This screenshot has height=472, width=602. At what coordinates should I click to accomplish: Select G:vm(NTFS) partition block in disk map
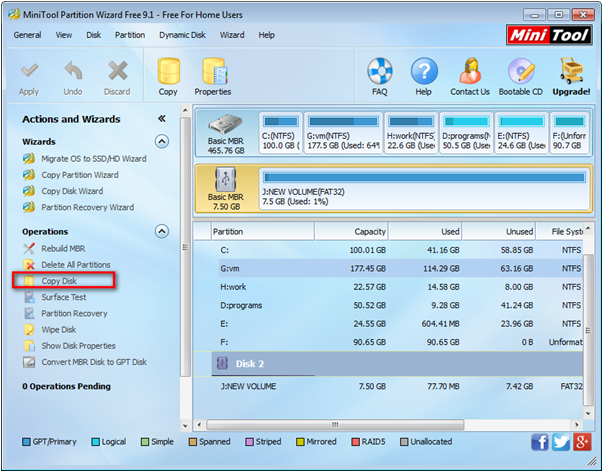343,133
